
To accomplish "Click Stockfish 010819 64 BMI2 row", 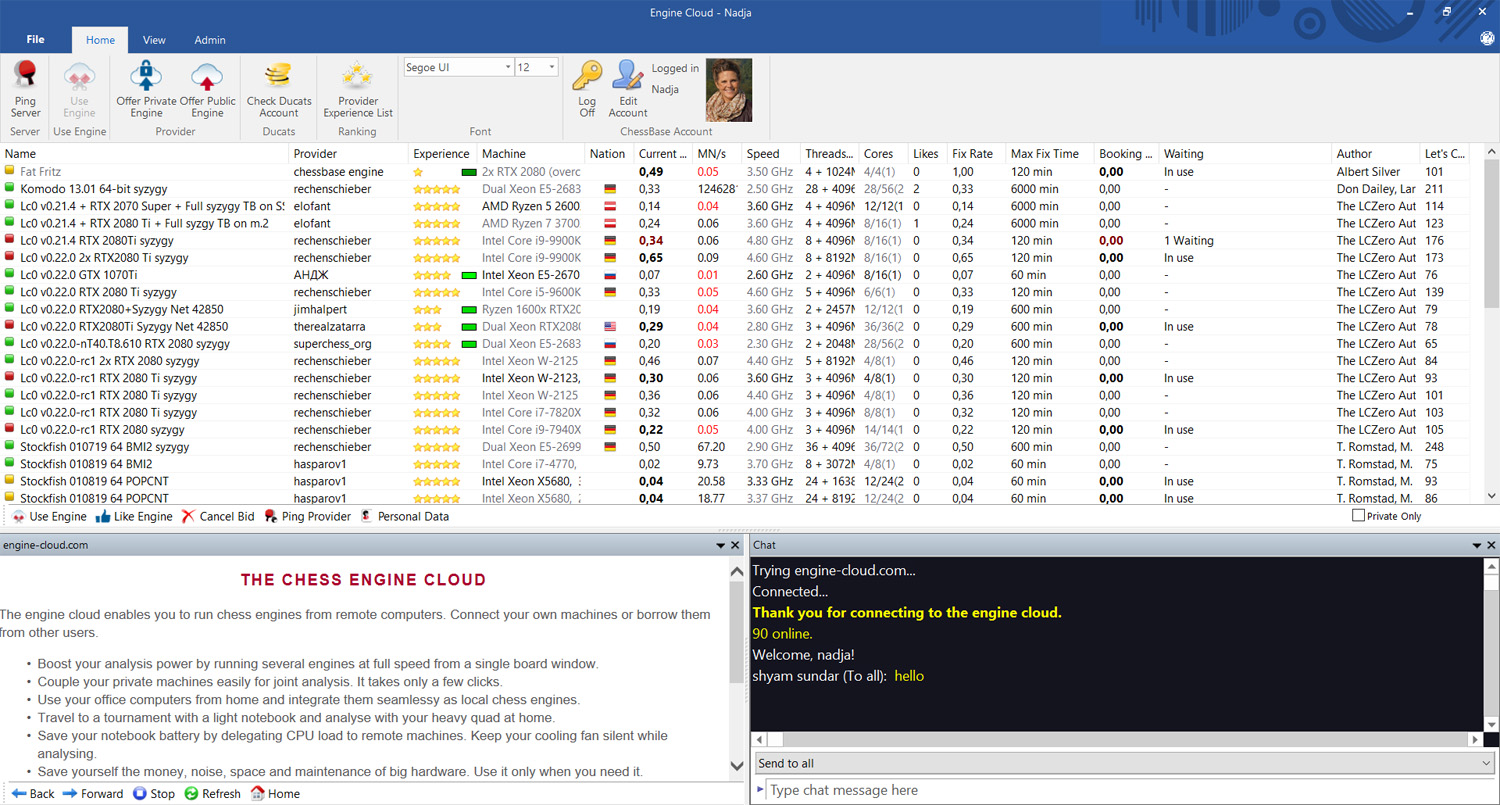I will click(735, 464).
